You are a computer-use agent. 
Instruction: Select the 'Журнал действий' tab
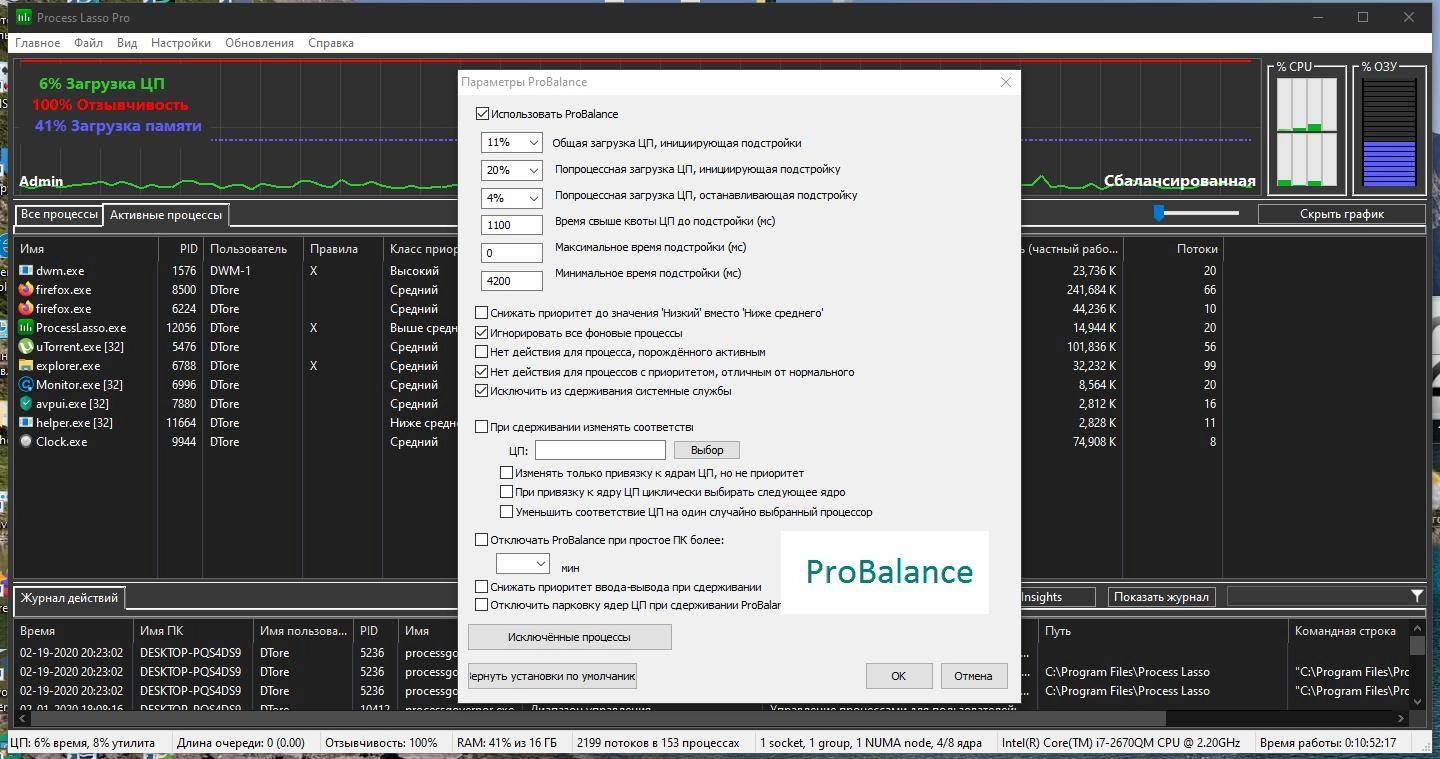(x=69, y=598)
